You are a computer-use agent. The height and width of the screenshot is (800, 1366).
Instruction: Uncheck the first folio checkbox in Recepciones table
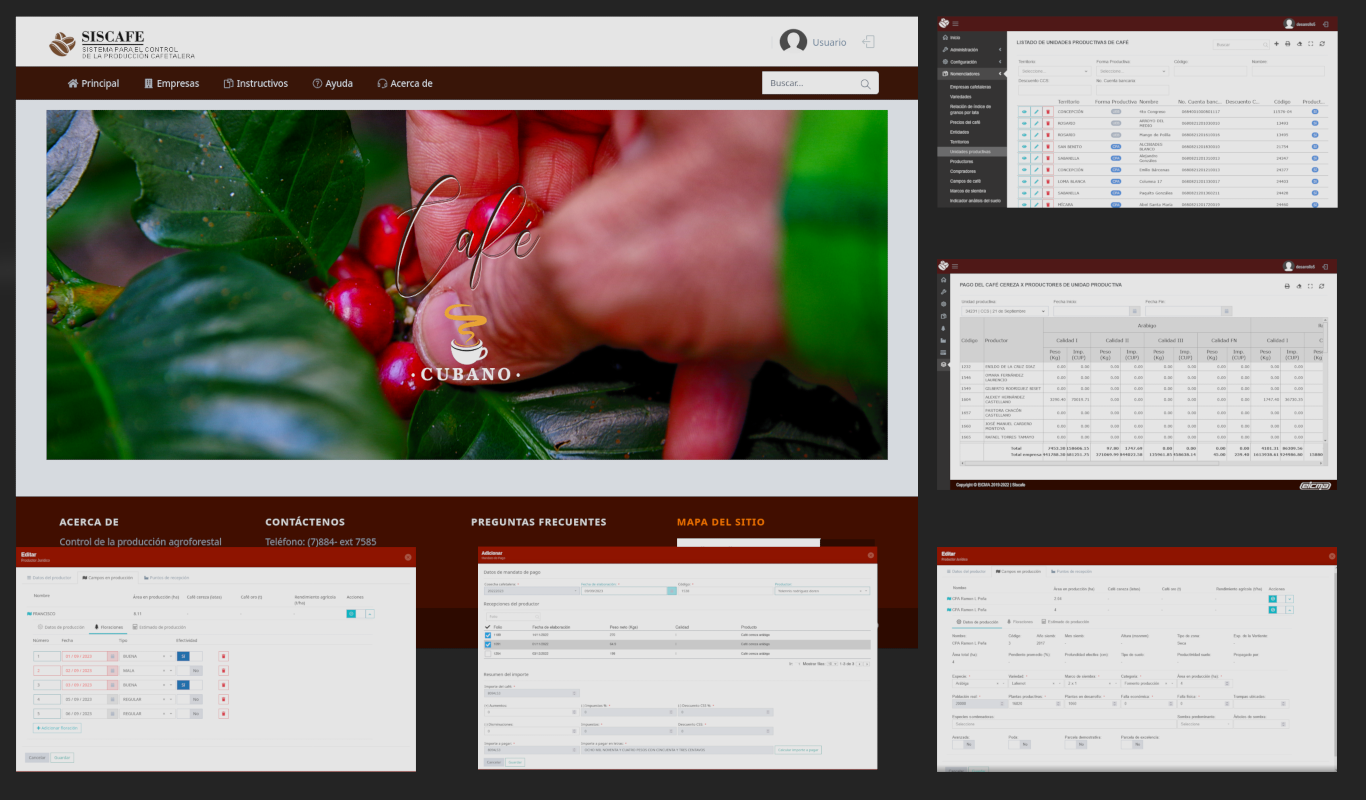[x=488, y=634]
